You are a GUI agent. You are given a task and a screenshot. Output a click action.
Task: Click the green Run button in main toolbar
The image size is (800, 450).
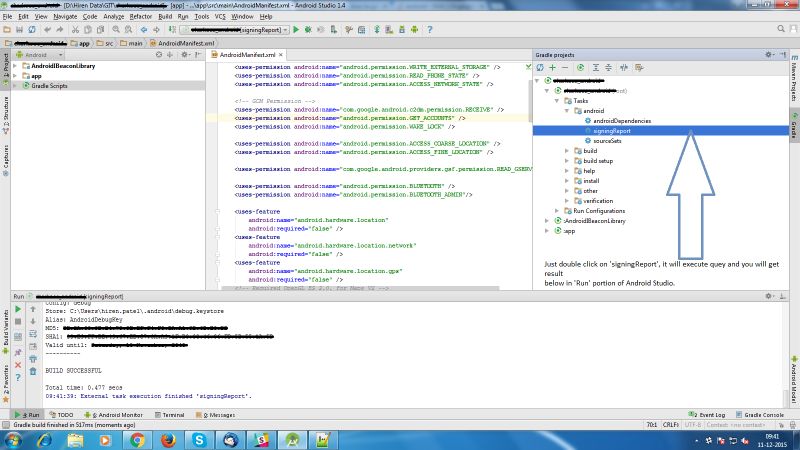tap(296, 30)
